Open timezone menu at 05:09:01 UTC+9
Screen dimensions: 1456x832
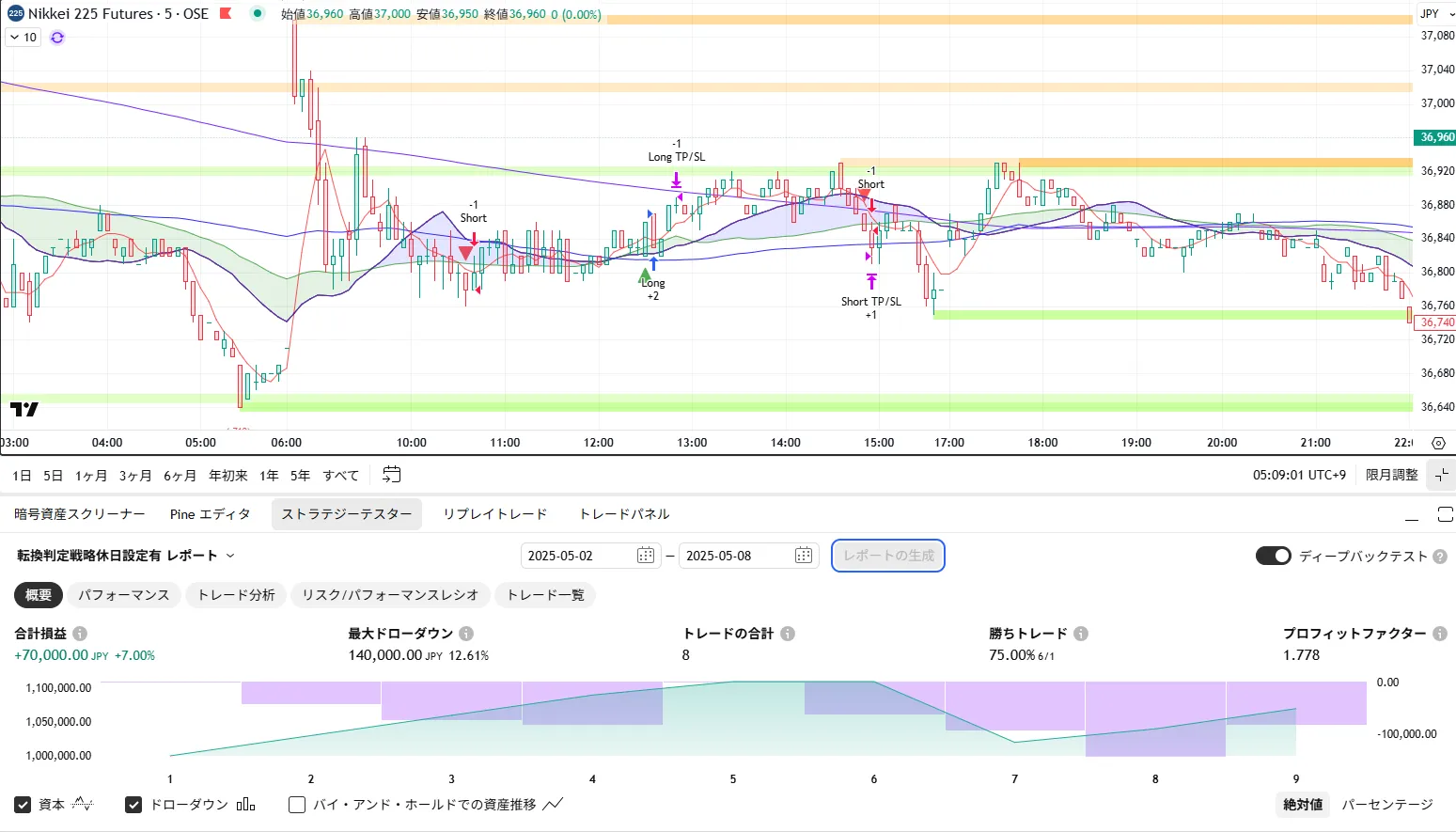(x=1299, y=475)
